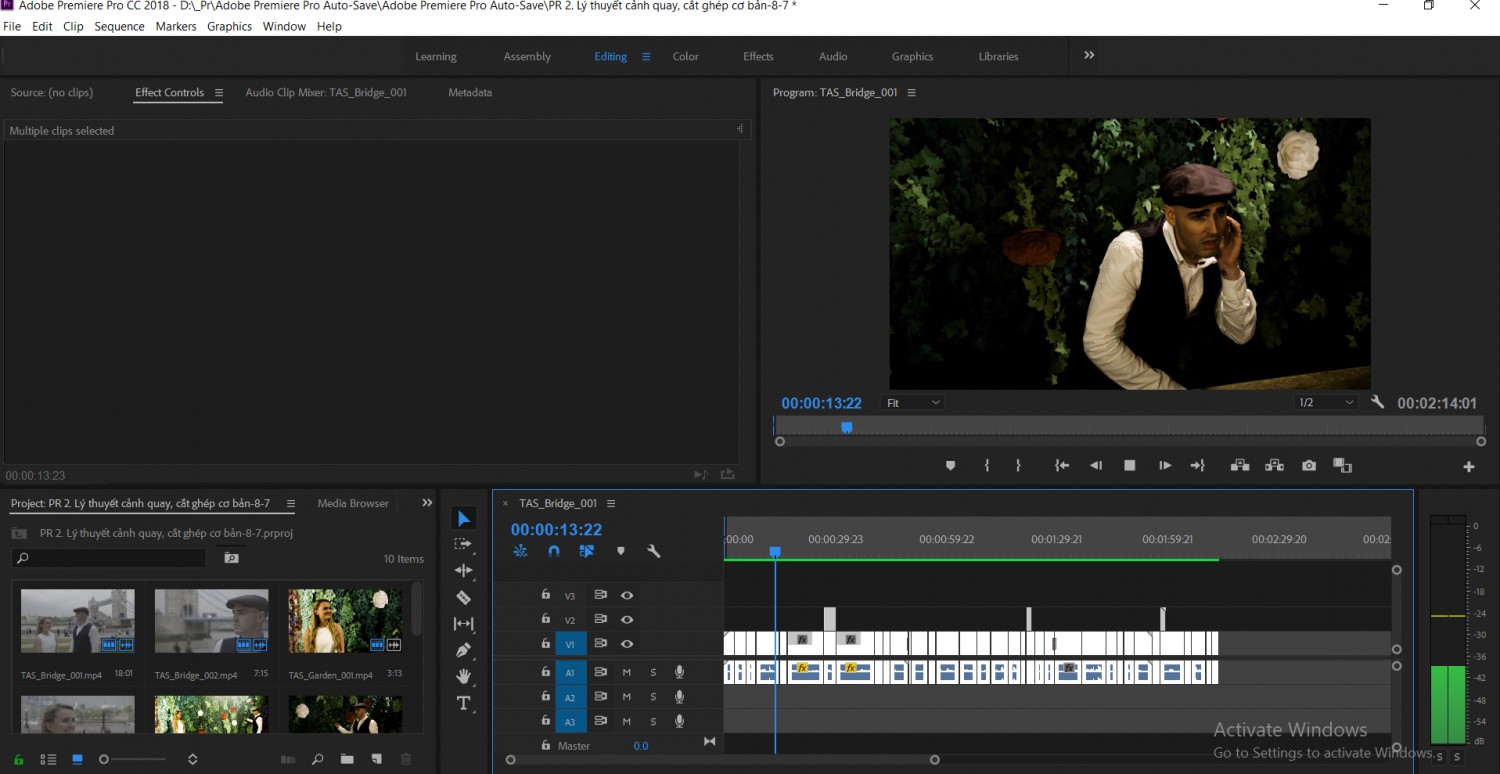This screenshot has width=1500, height=774.
Task: Click New Bin folder icon in Project panel
Action: click(x=346, y=760)
